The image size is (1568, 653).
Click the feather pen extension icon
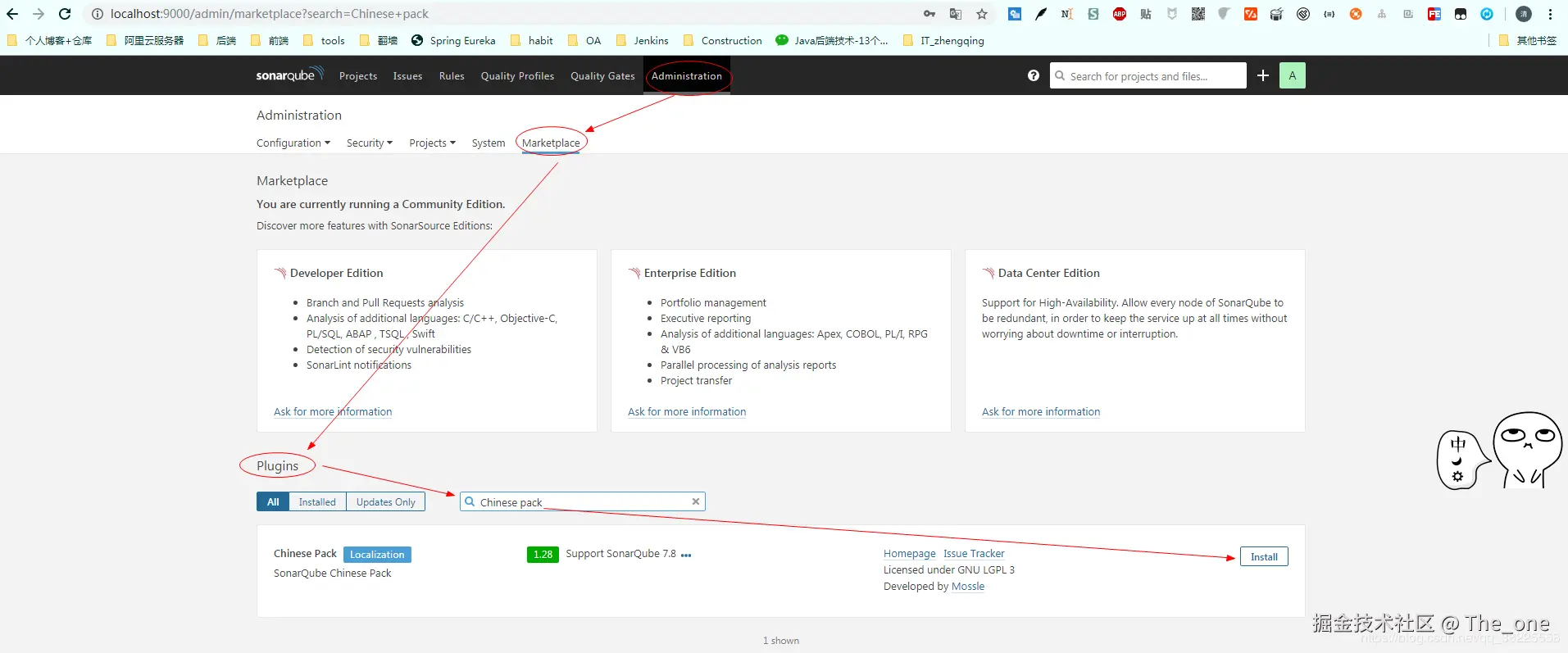click(1041, 14)
